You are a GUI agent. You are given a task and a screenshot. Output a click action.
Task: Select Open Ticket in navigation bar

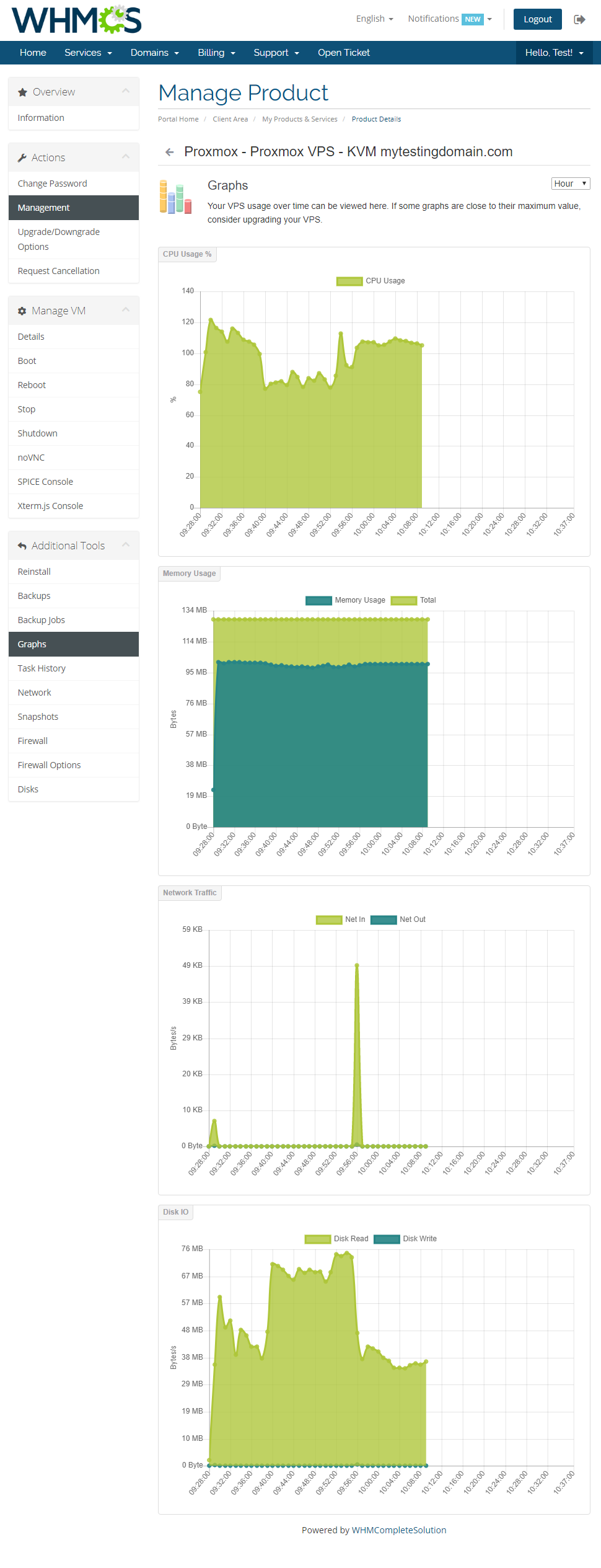point(344,53)
